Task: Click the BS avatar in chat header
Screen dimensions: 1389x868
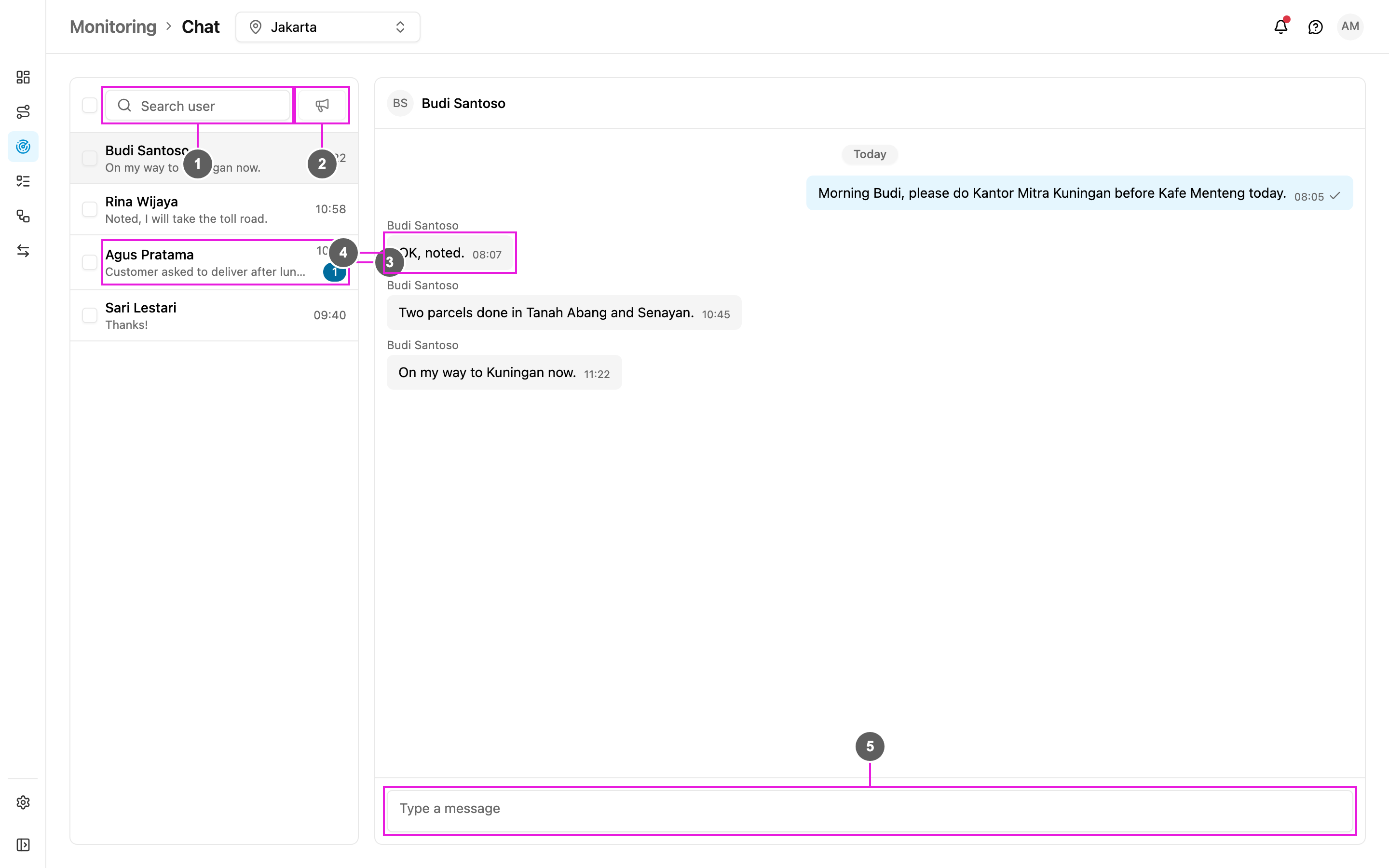Action: point(400,103)
